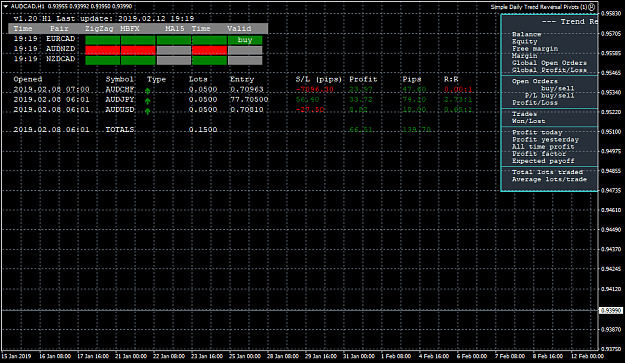Click 'Total lots traded' in the Trend panel
This screenshot has height=363, width=625.
tap(547, 172)
